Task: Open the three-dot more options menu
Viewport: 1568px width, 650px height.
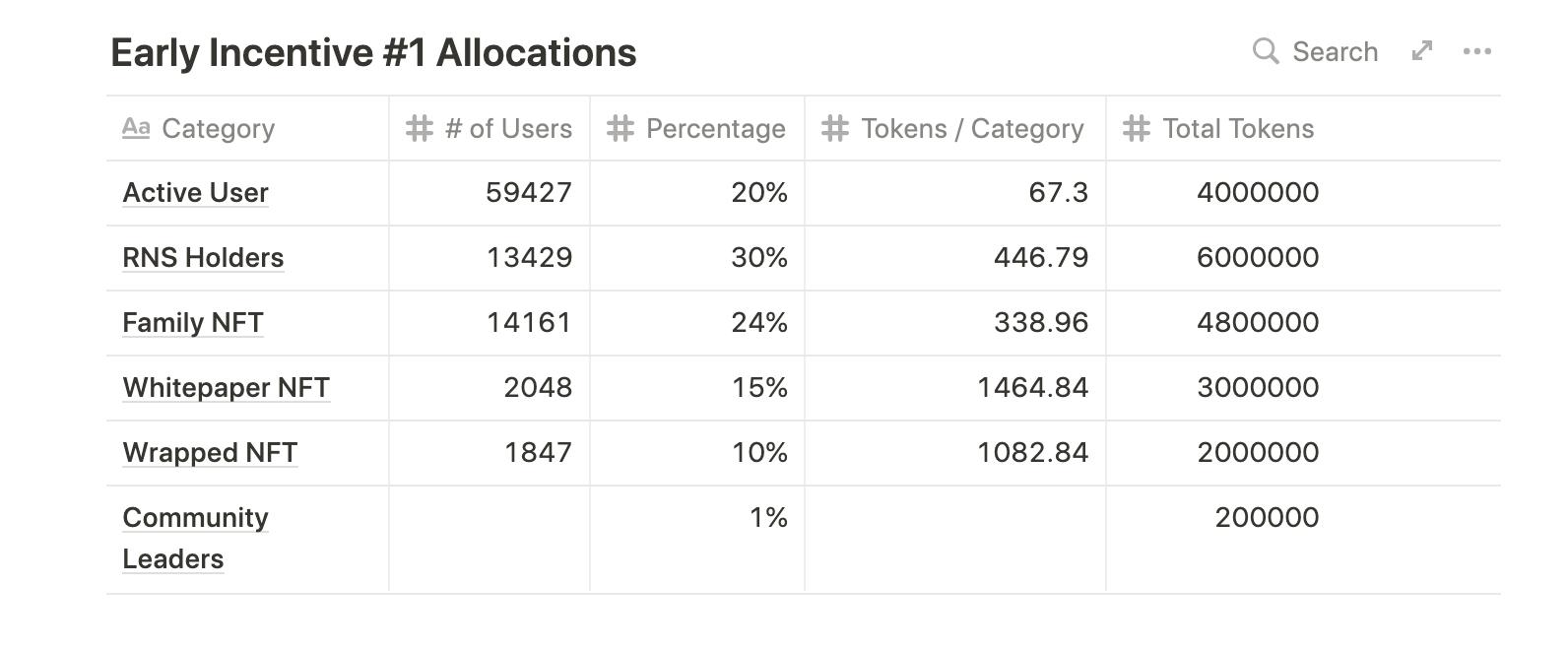Action: coord(1476,51)
